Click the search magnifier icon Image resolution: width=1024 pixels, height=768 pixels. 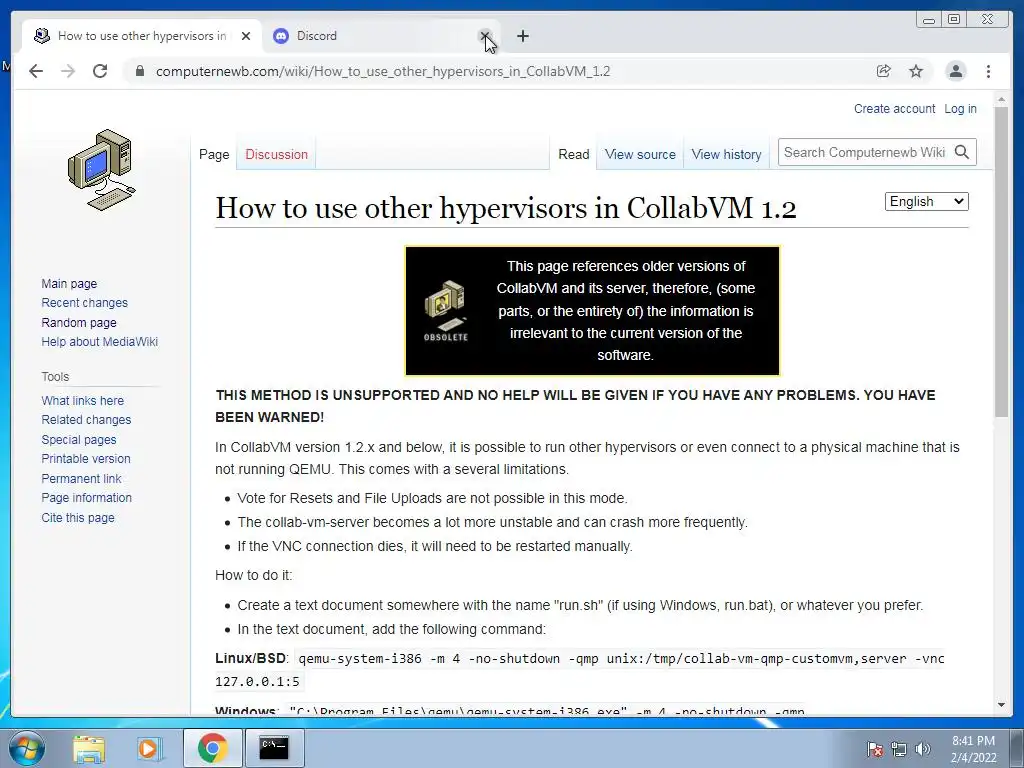coord(961,152)
